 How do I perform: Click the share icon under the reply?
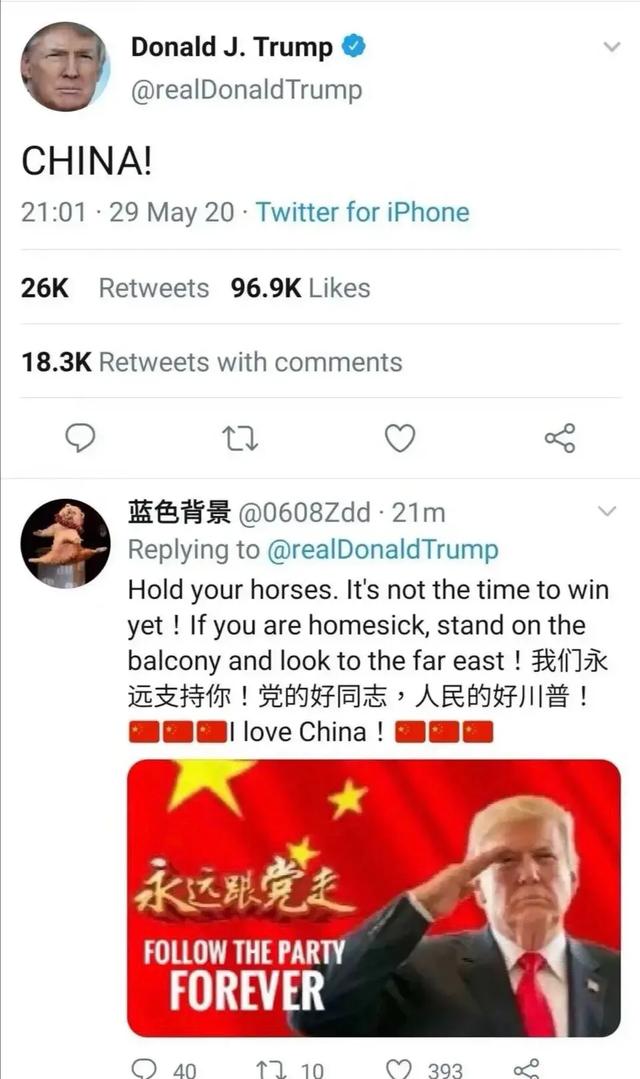[x=527, y=1069]
